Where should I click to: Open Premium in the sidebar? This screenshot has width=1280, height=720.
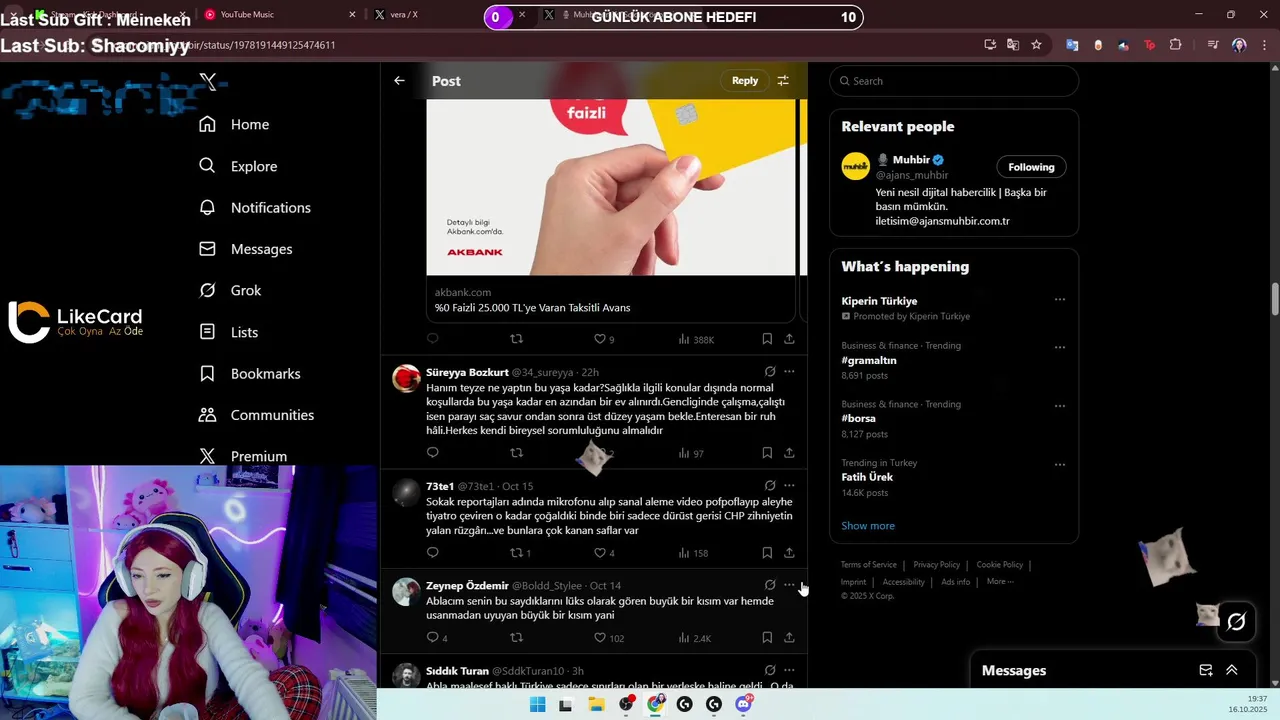243,456
